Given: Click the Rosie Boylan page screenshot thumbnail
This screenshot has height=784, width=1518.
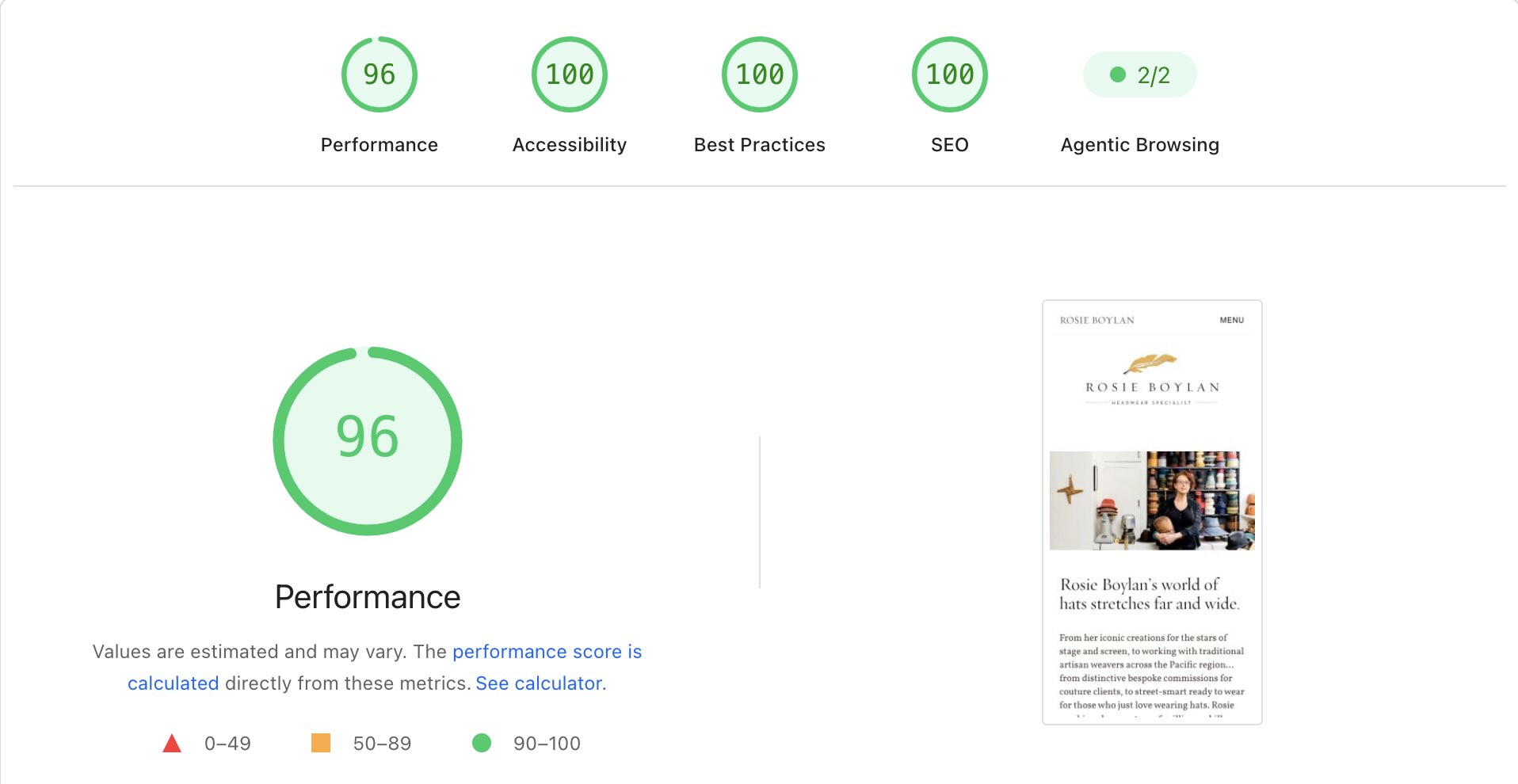Looking at the screenshot, I should 1152,512.
